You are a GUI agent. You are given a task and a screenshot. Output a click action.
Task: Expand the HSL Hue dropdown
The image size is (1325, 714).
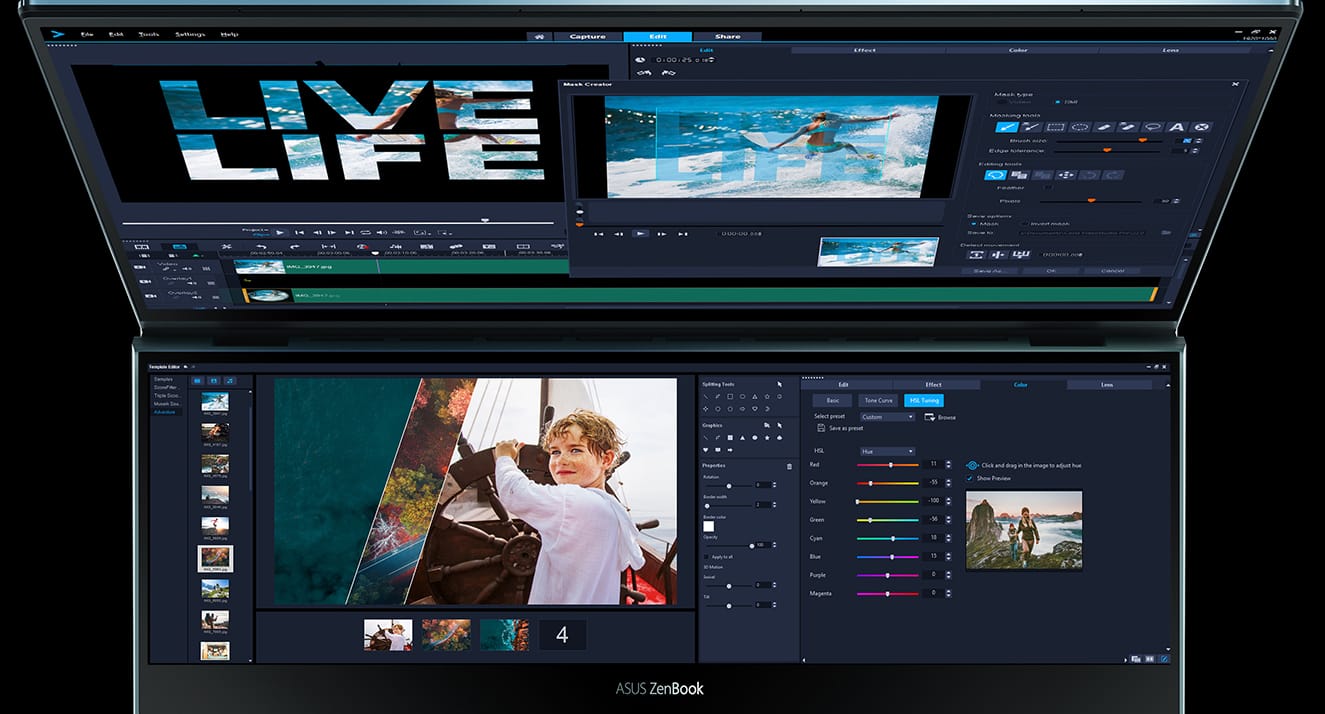[x=887, y=451]
